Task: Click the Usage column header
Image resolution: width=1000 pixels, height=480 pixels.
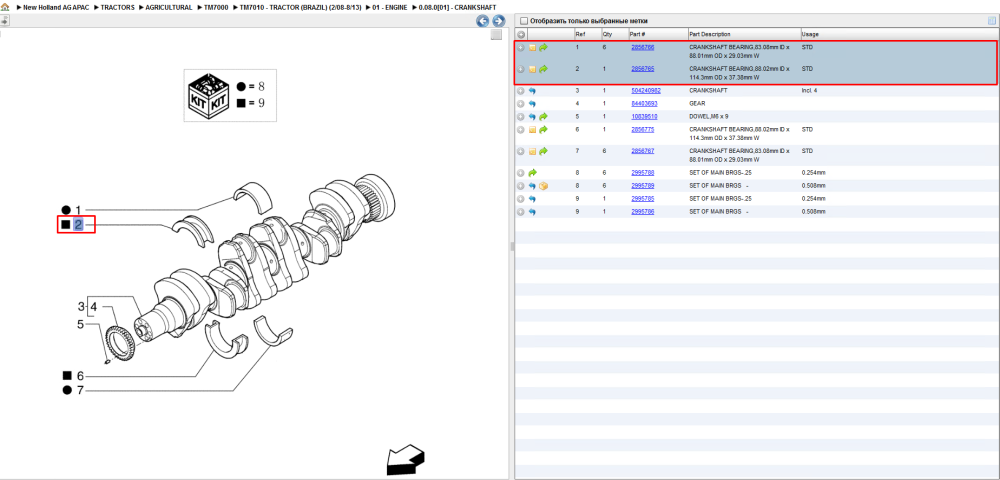Action: (810, 34)
